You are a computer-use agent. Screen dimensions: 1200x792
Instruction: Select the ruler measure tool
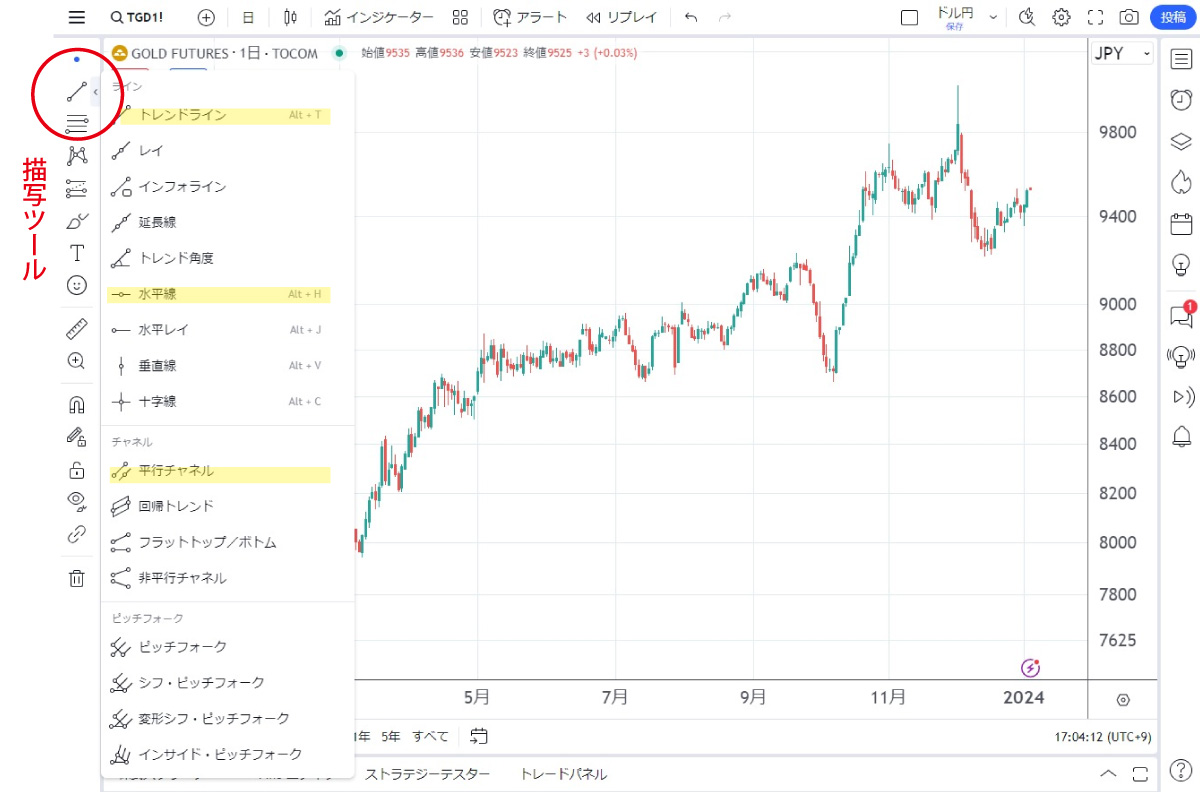[x=77, y=328]
